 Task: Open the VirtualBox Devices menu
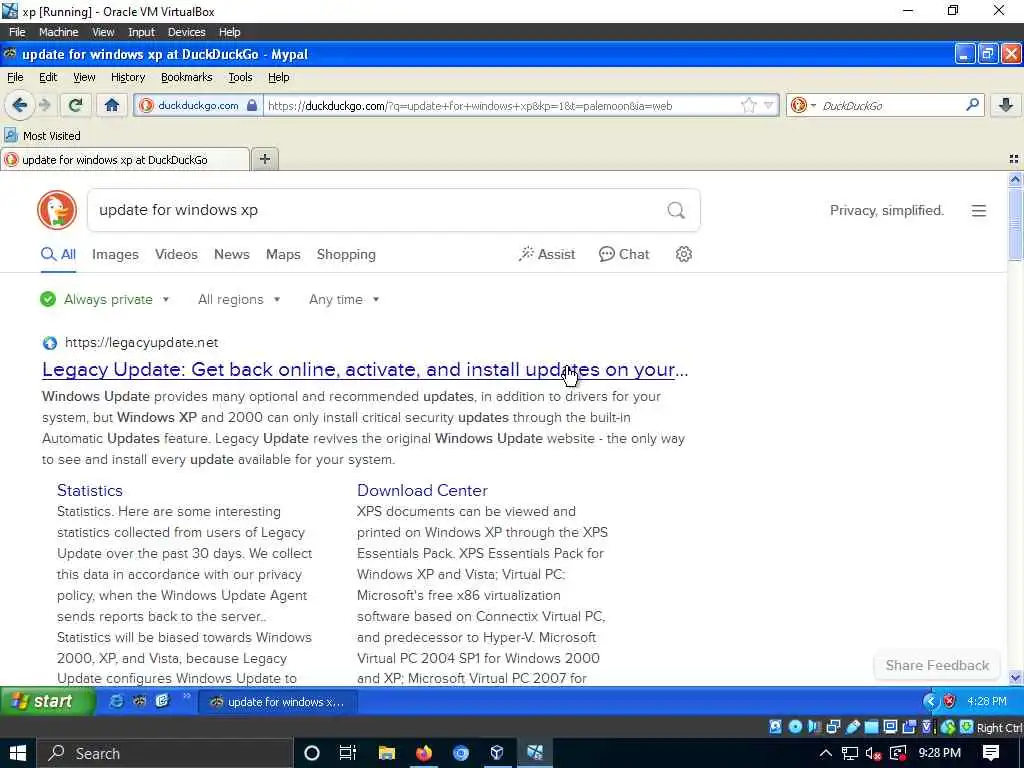click(186, 32)
